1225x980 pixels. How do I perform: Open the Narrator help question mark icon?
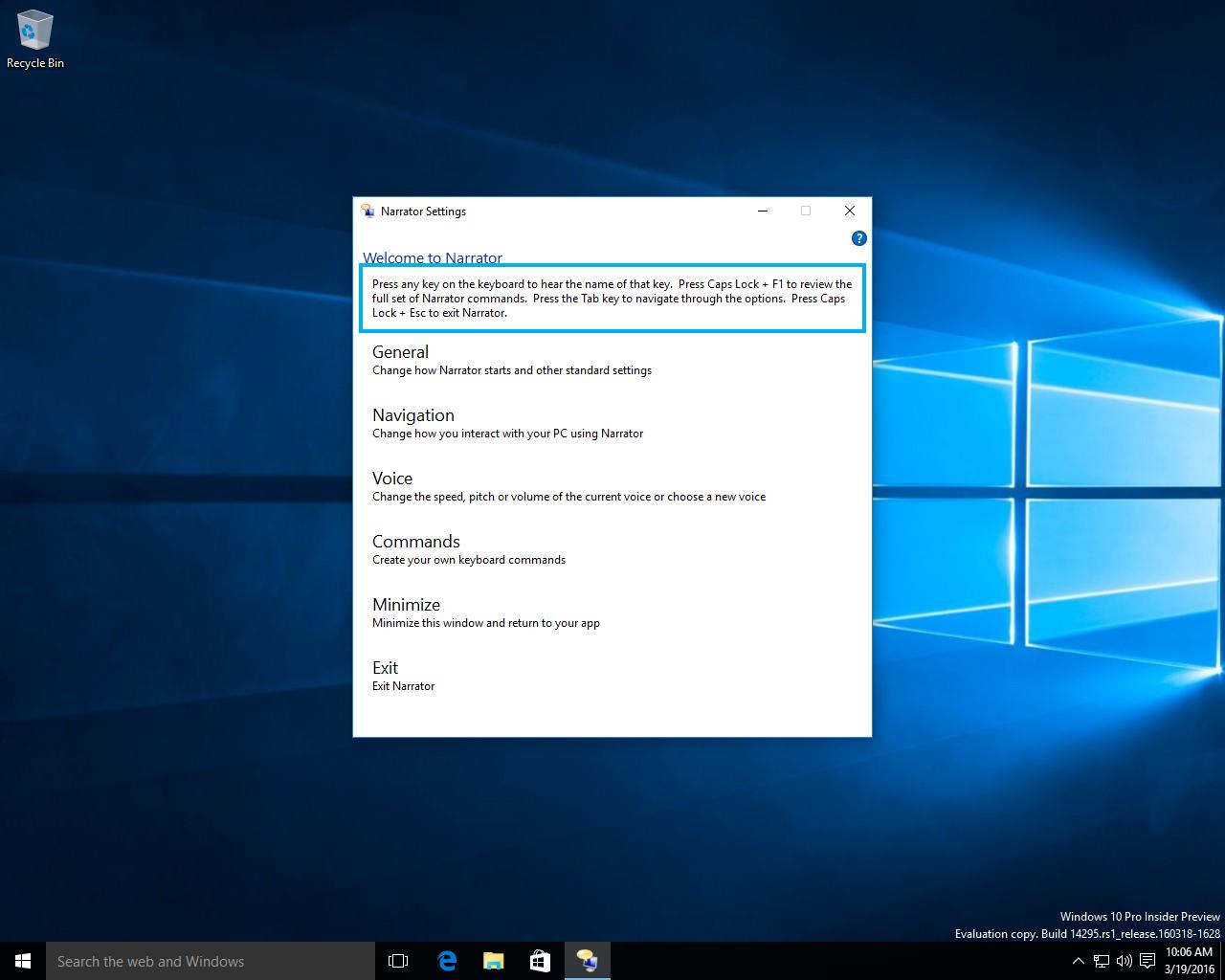tap(858, 238)
